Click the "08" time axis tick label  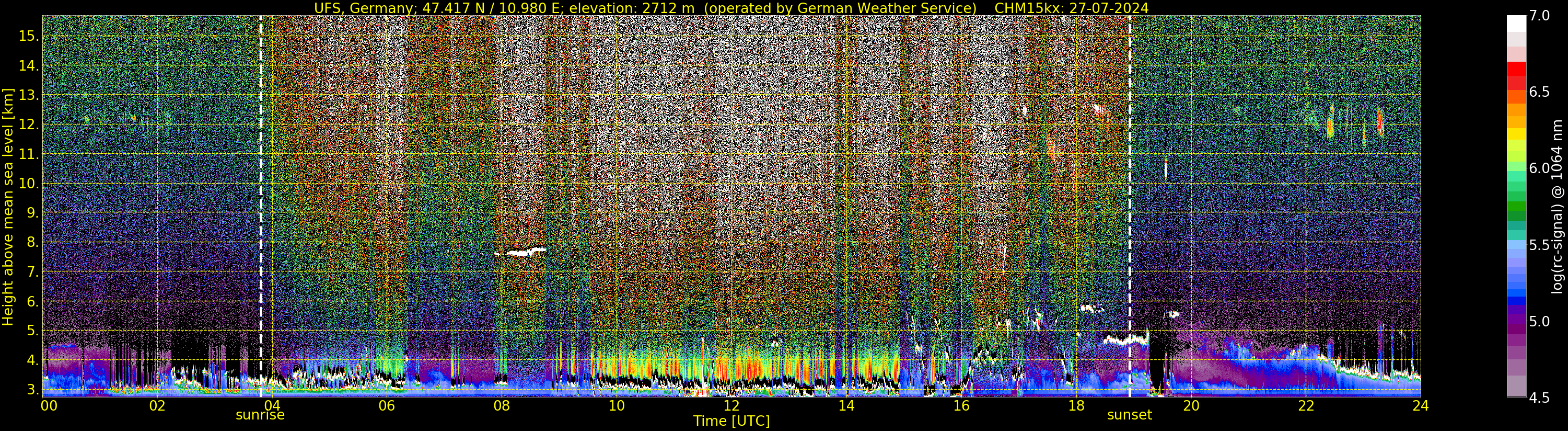tap(502, 405)
